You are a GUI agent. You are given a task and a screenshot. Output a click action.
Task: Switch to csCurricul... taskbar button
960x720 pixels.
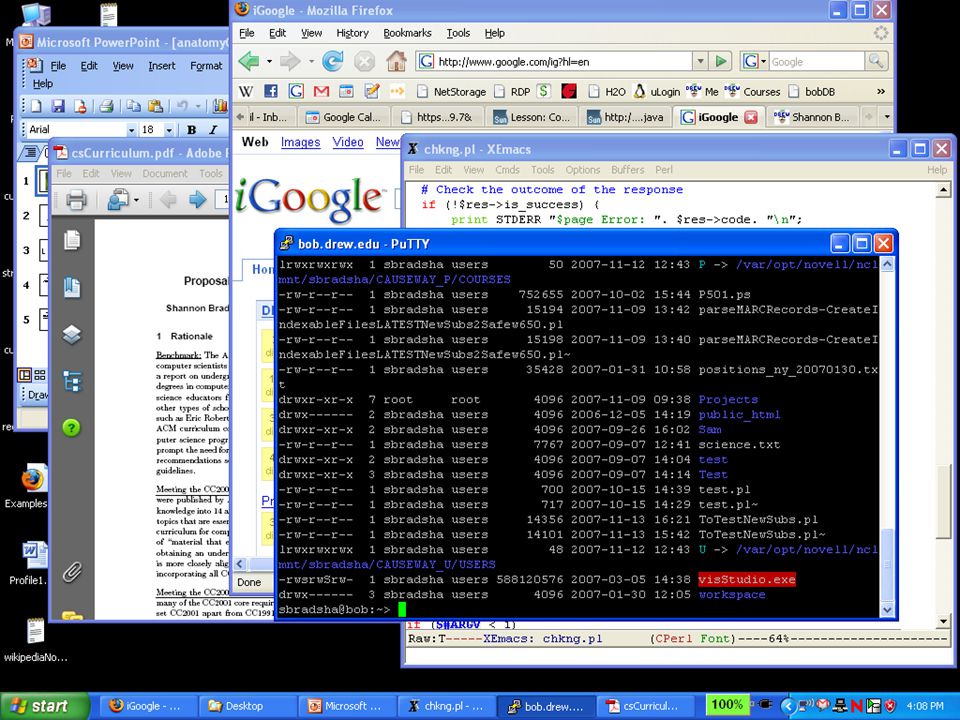647,706
